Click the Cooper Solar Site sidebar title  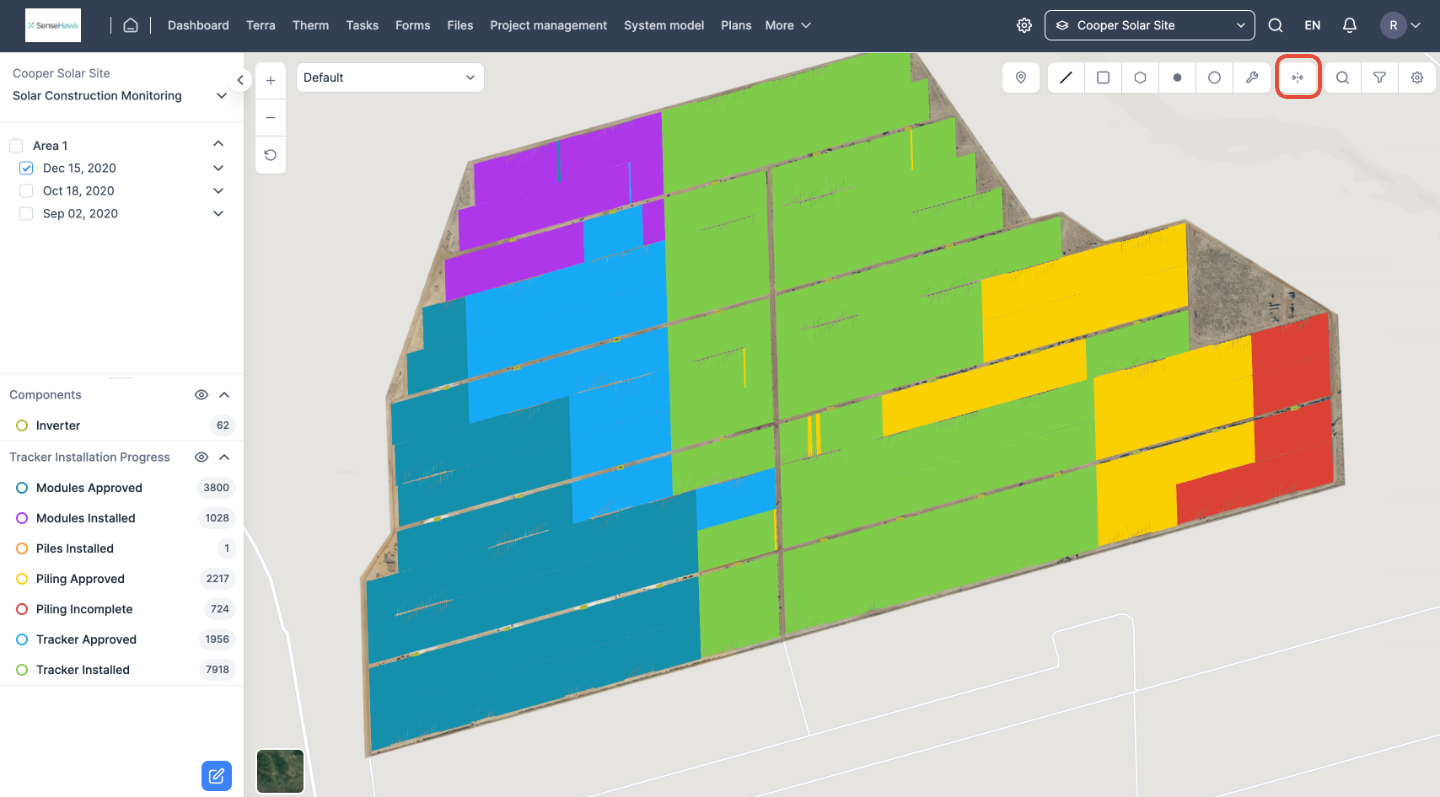[x=61, y=73]
